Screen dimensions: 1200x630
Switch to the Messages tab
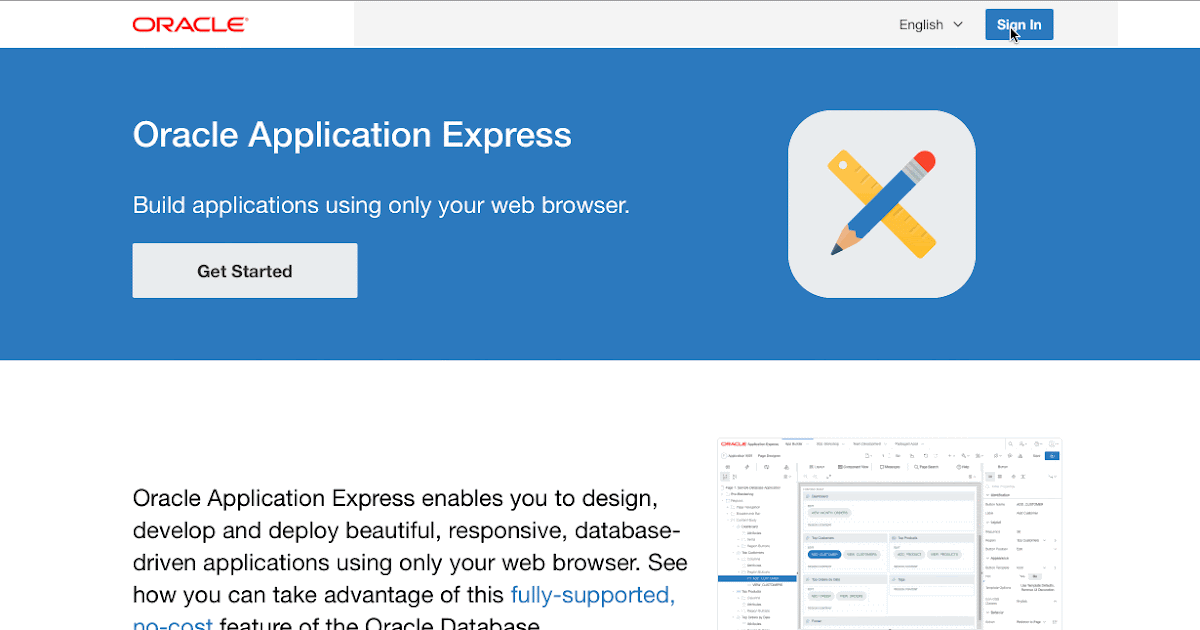pos(890,466)
